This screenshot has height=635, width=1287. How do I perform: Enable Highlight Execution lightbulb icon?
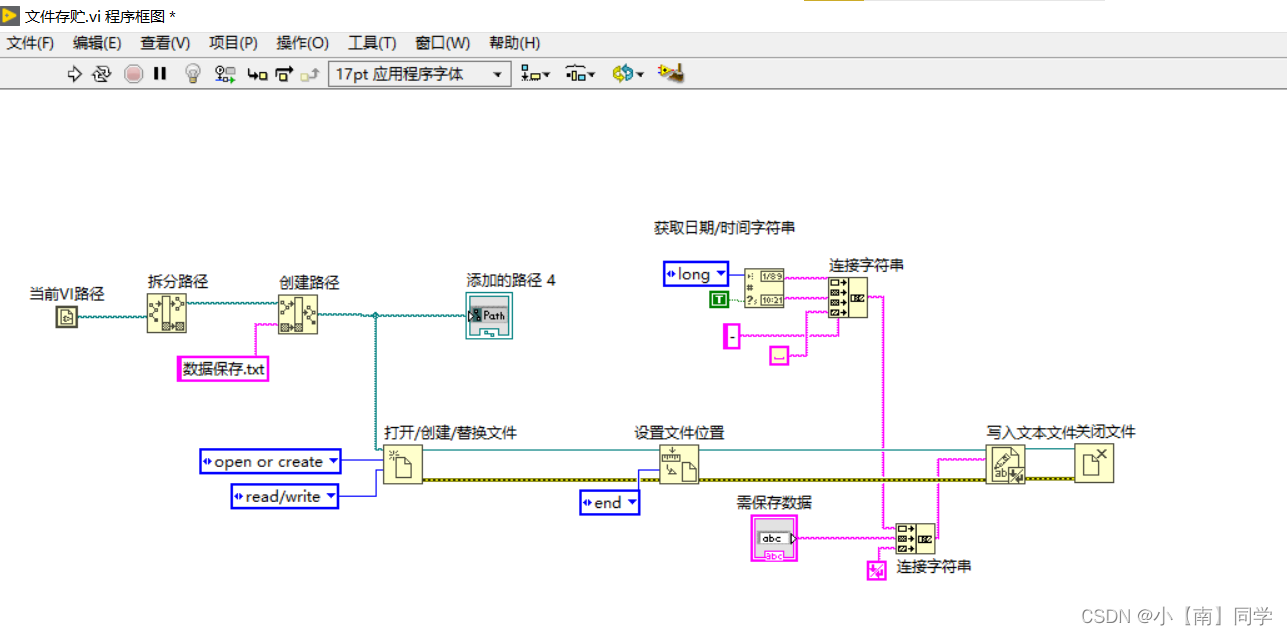click(x=192, y=73)
